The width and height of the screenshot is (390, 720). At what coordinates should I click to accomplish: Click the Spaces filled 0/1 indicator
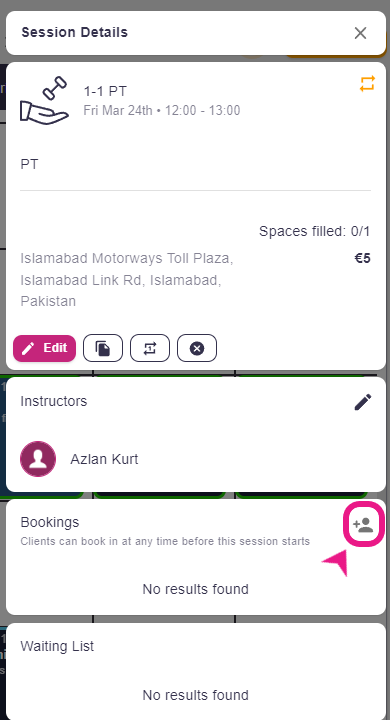point(315,231)
